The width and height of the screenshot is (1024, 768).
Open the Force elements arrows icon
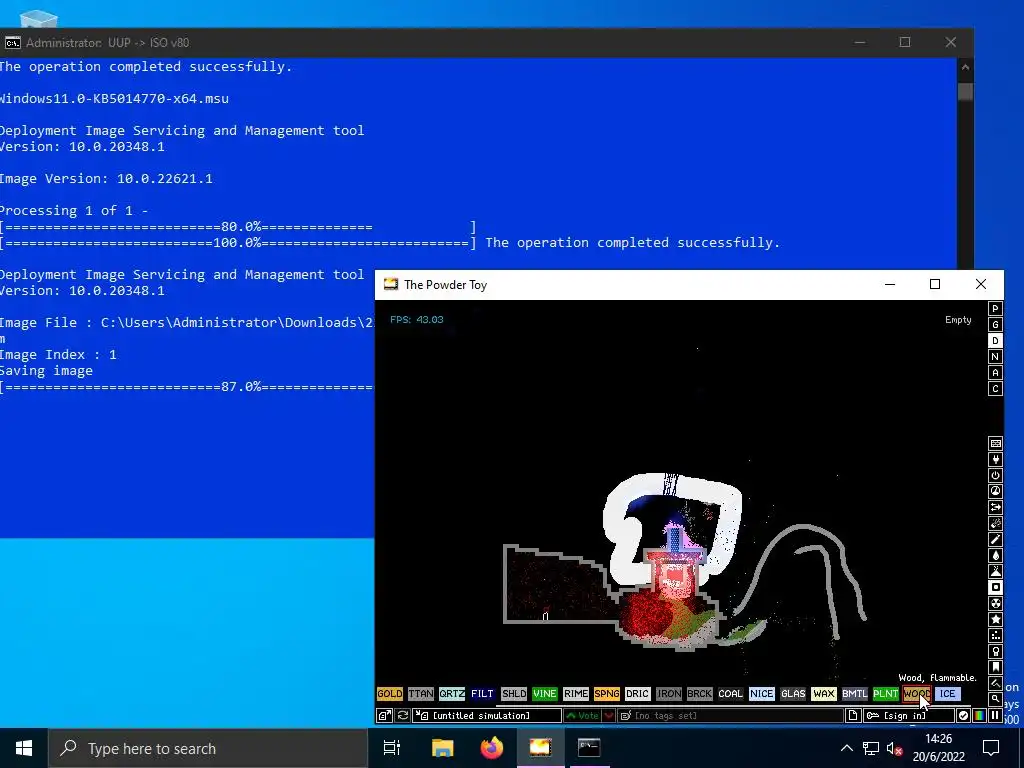tap(995, 507)
